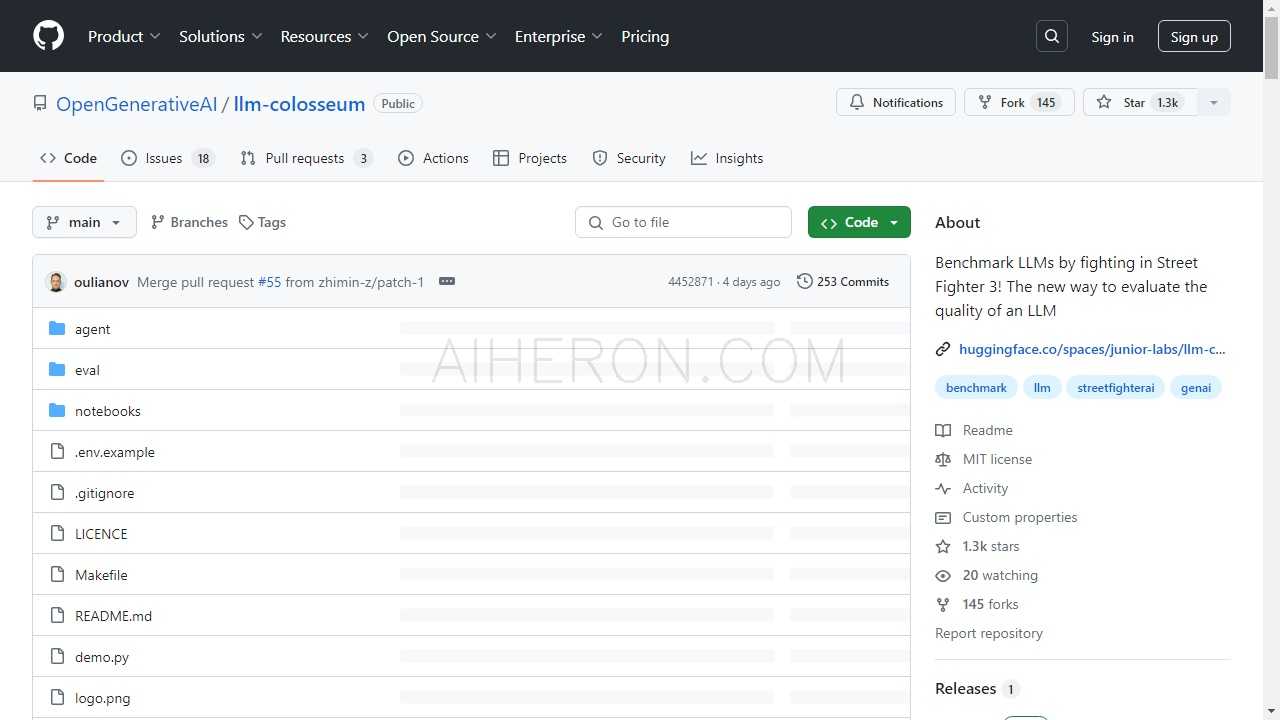The image size is (1280, 720).
Task: Open the huggingface.co spaces link
Action: coord(1092,349)
